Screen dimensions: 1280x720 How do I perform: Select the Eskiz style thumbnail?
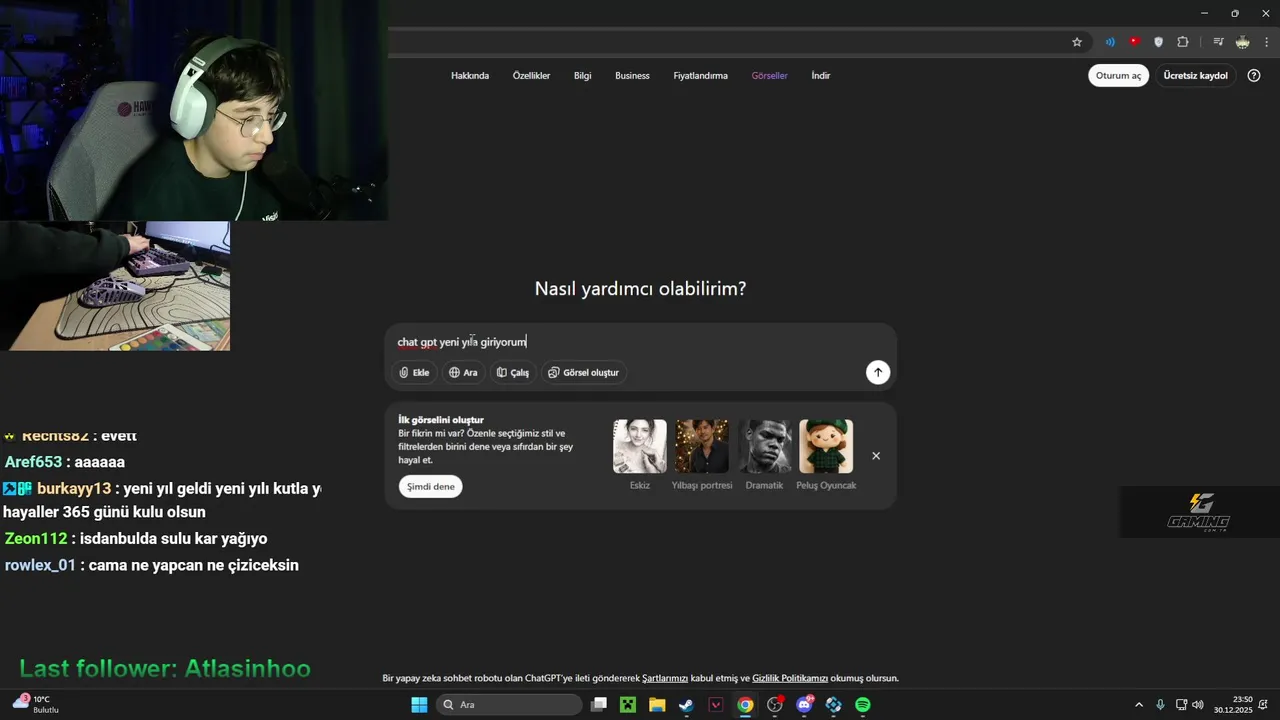click(640, 446)
